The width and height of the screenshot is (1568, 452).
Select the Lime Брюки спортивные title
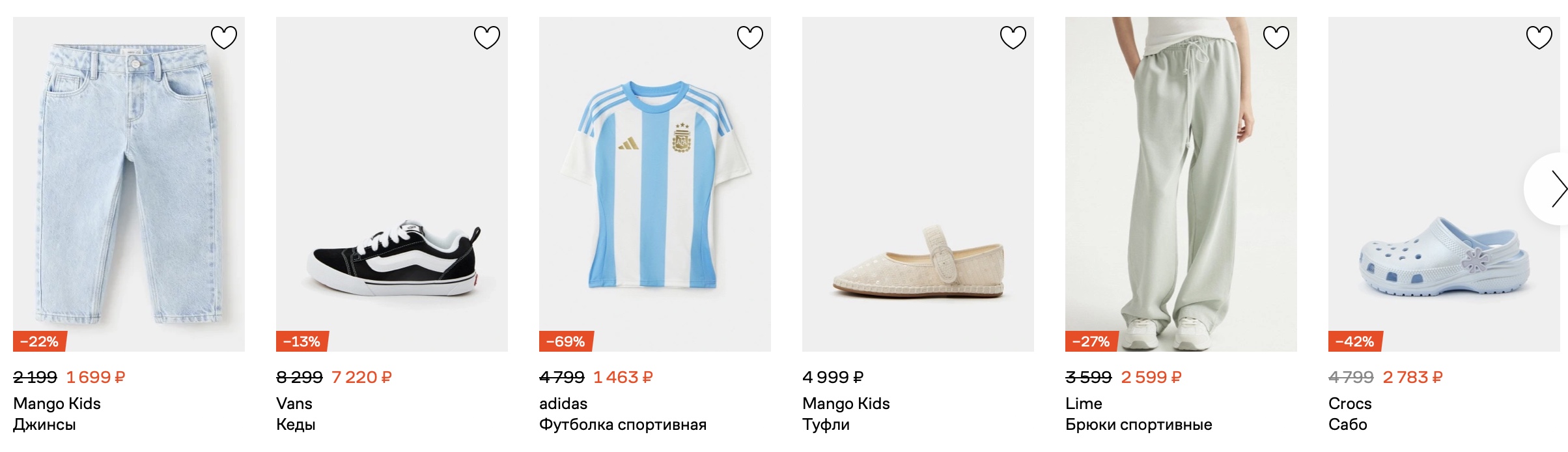point(1139,414)
